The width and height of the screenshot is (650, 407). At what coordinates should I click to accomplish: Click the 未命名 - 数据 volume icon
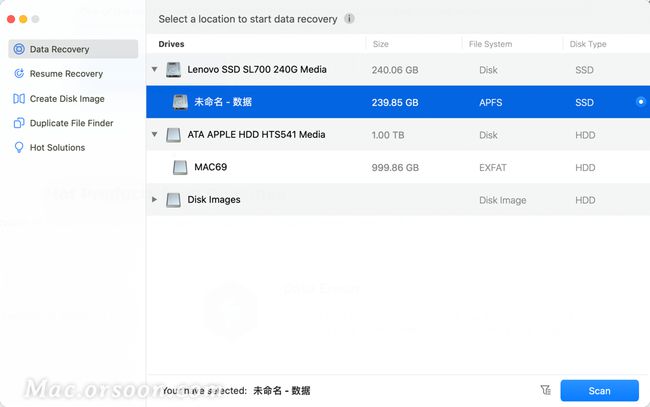click(x=180, y=102)
